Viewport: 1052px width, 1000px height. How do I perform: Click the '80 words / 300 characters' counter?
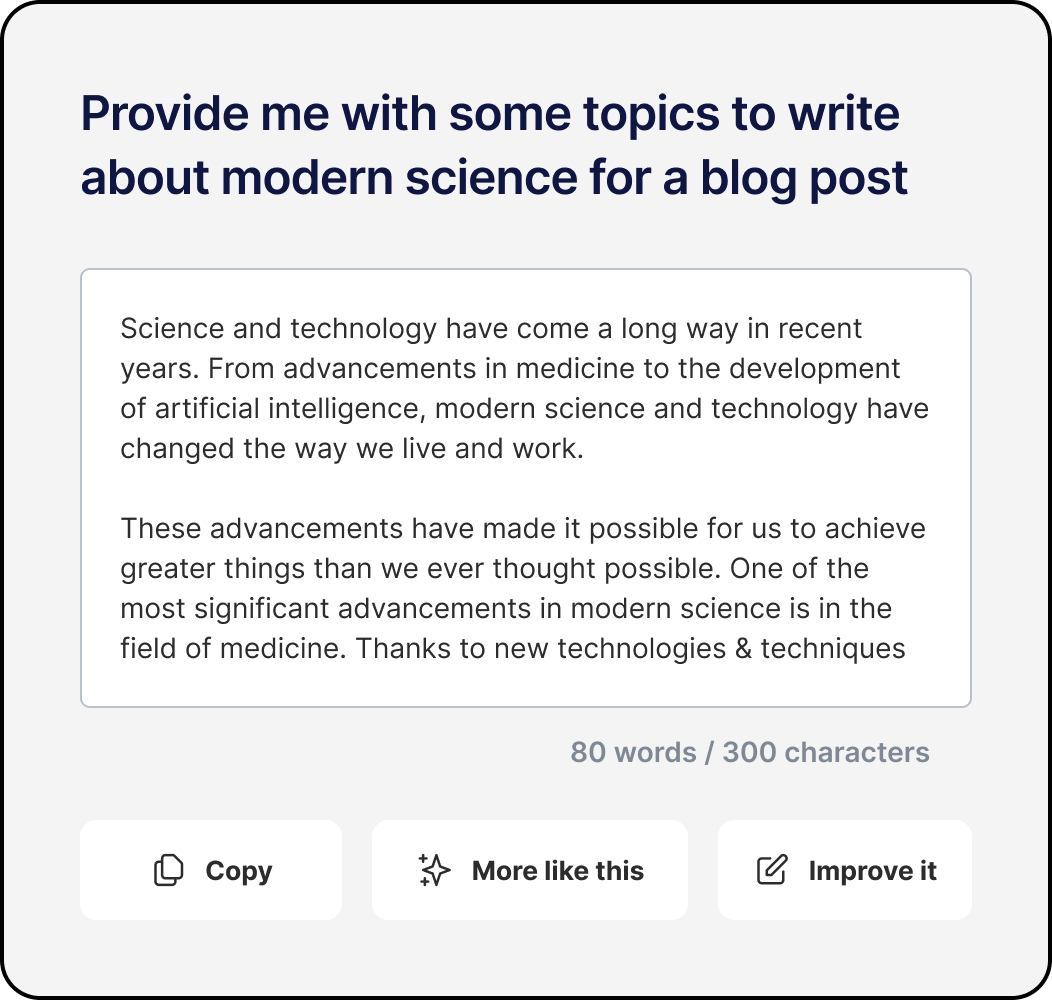(x=750, y=752)
